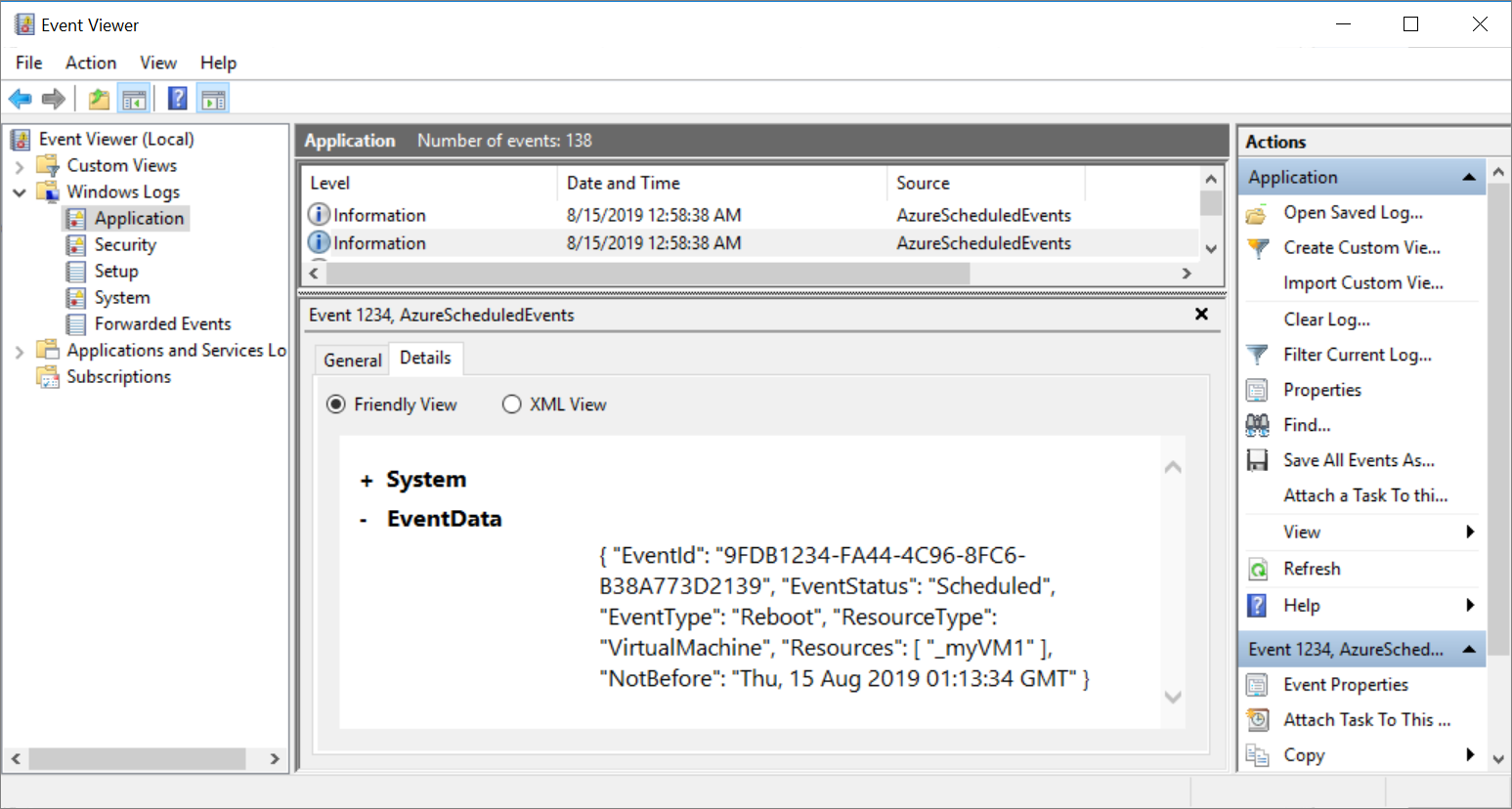Close the event preview pane with X
Screen dimensions: 1512x809
[1201, 314]
